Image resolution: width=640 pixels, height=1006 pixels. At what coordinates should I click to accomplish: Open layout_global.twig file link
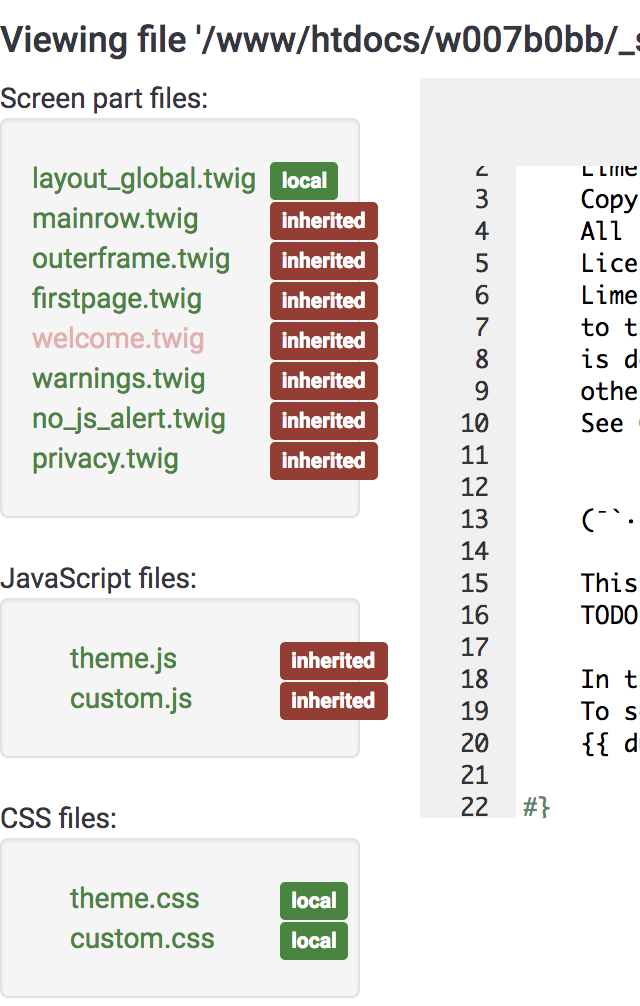click(x=144, y=180)
